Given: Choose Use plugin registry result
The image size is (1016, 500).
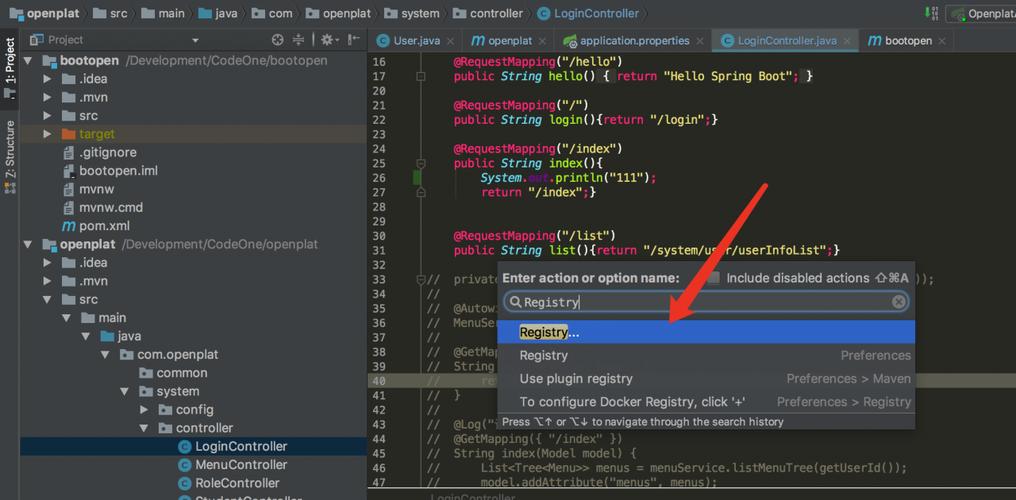Looking at the screenshot, I should click(x=576, y=379).
